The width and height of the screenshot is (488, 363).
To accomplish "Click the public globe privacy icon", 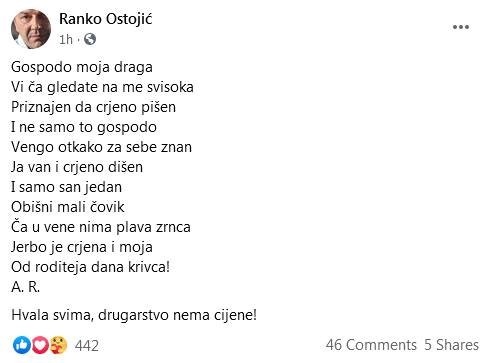I will coord(90,39).
